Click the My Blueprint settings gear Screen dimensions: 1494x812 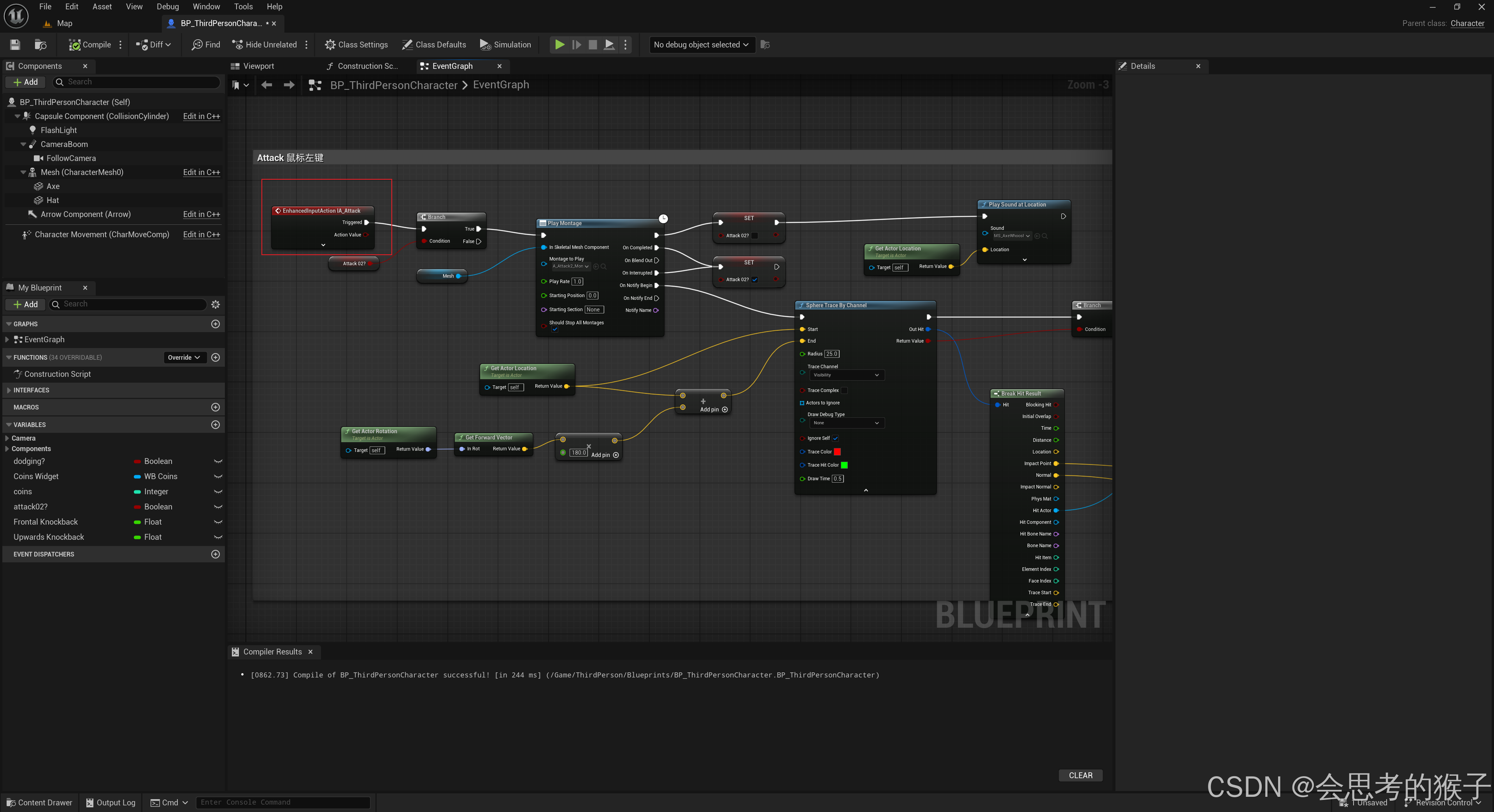216,304
